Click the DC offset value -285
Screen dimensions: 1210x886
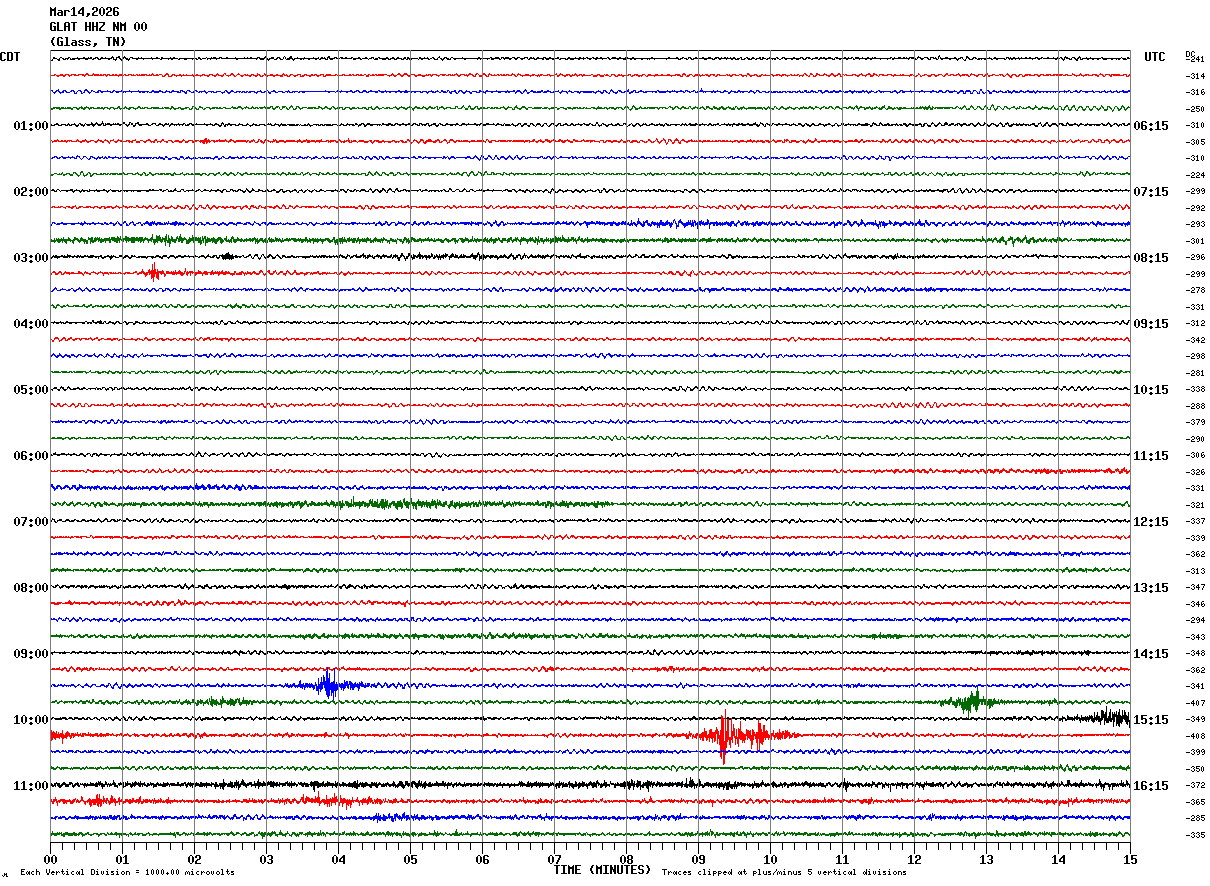tap(1195, 818)
